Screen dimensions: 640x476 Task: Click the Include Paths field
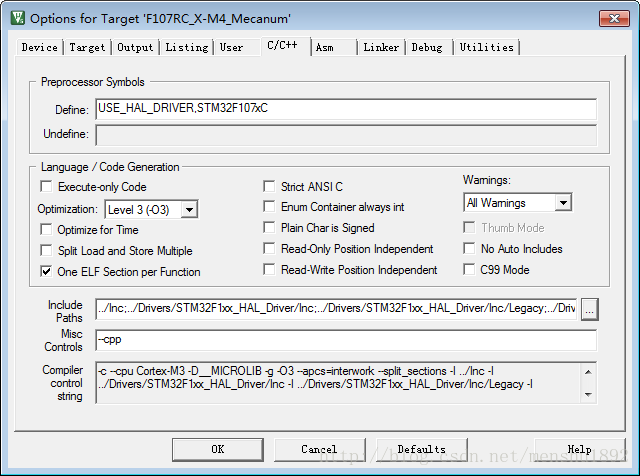336,309
